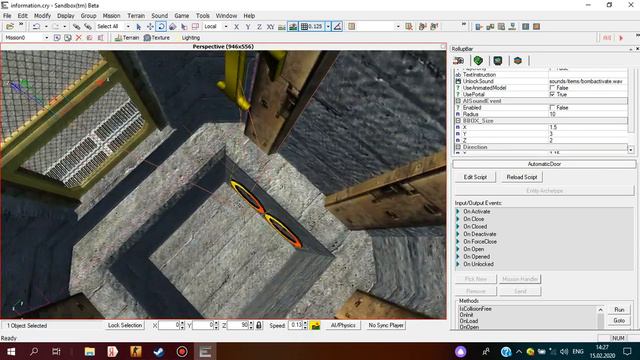Click the Goto method button
The width and height of the screenshot is (640, 360).
click(x=619, y=321)
